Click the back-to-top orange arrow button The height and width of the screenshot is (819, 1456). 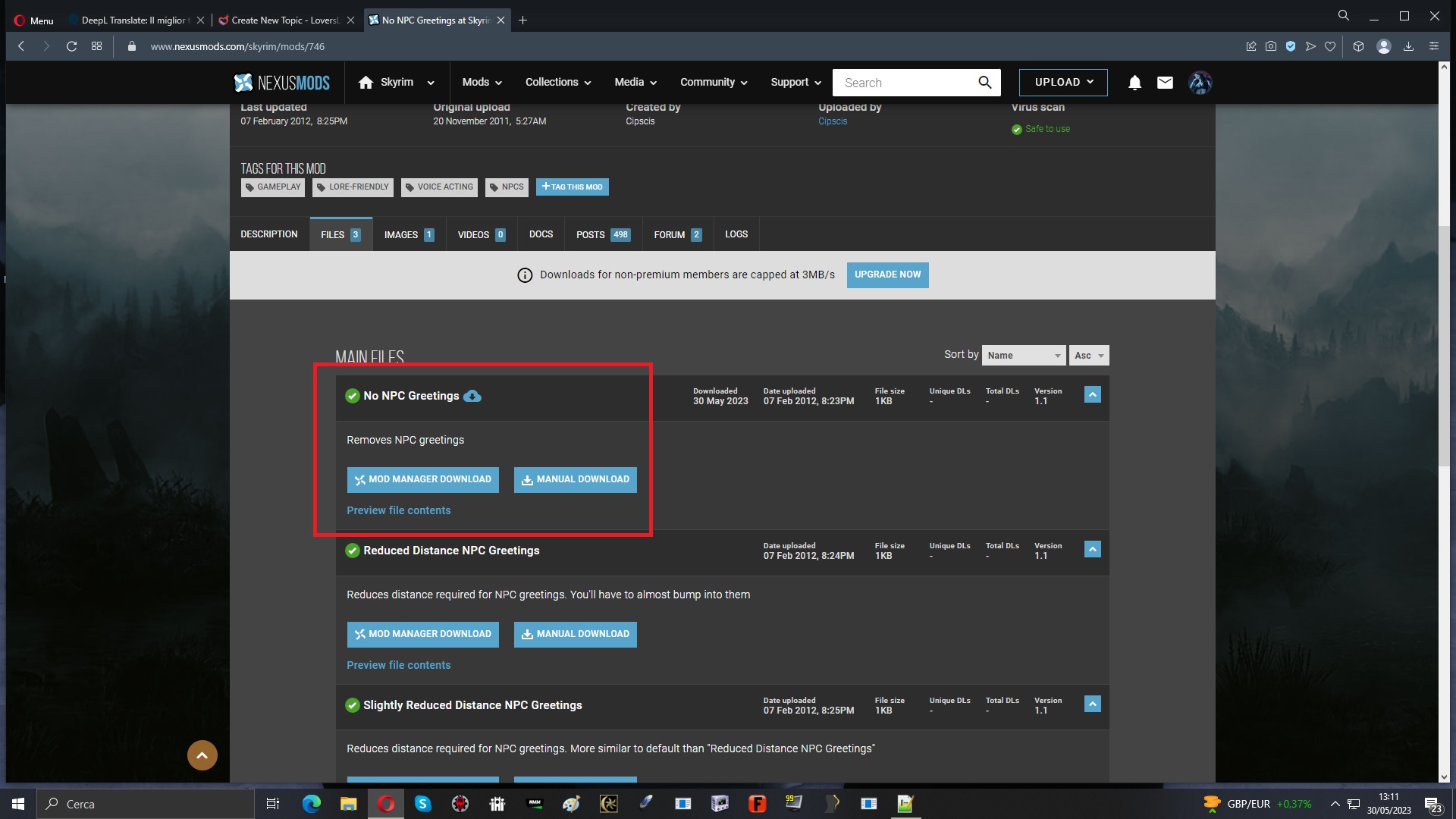[x=202, y=755]
